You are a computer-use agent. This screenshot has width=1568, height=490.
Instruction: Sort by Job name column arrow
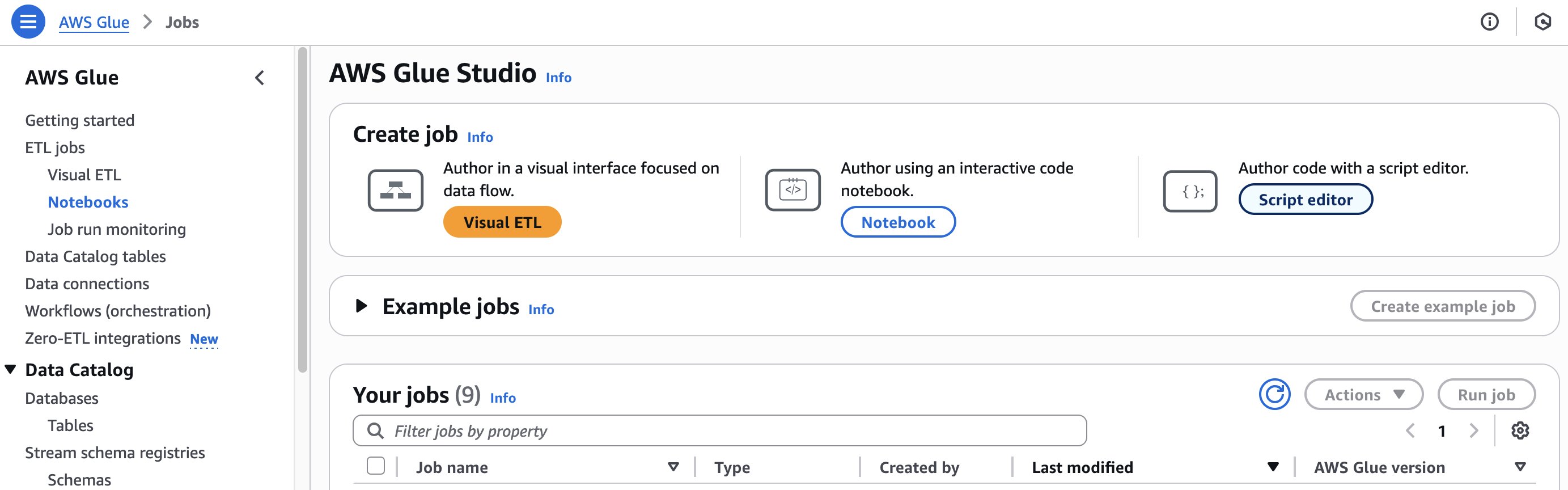coord(673,467)
